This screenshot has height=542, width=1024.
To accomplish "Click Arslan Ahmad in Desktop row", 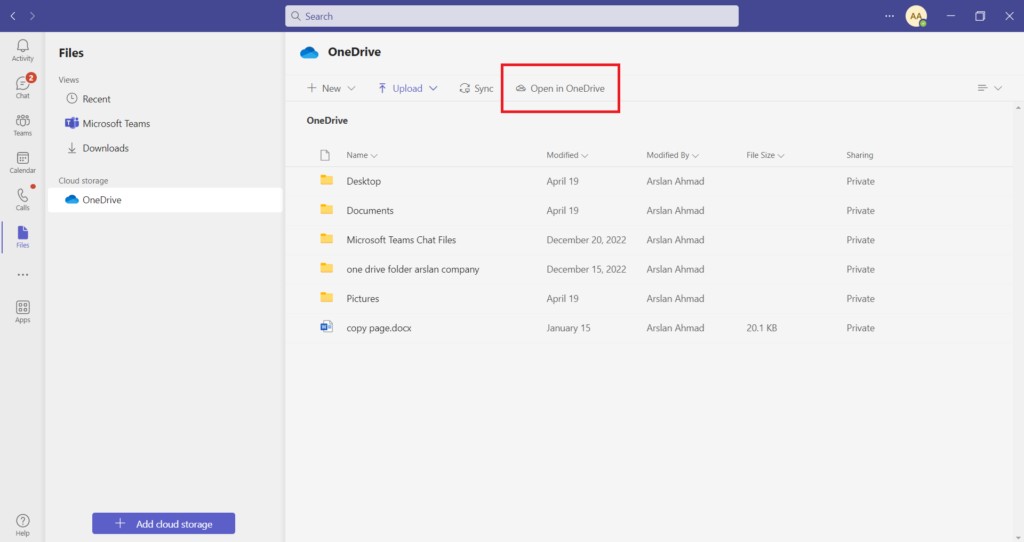I will tap(675, 181).
